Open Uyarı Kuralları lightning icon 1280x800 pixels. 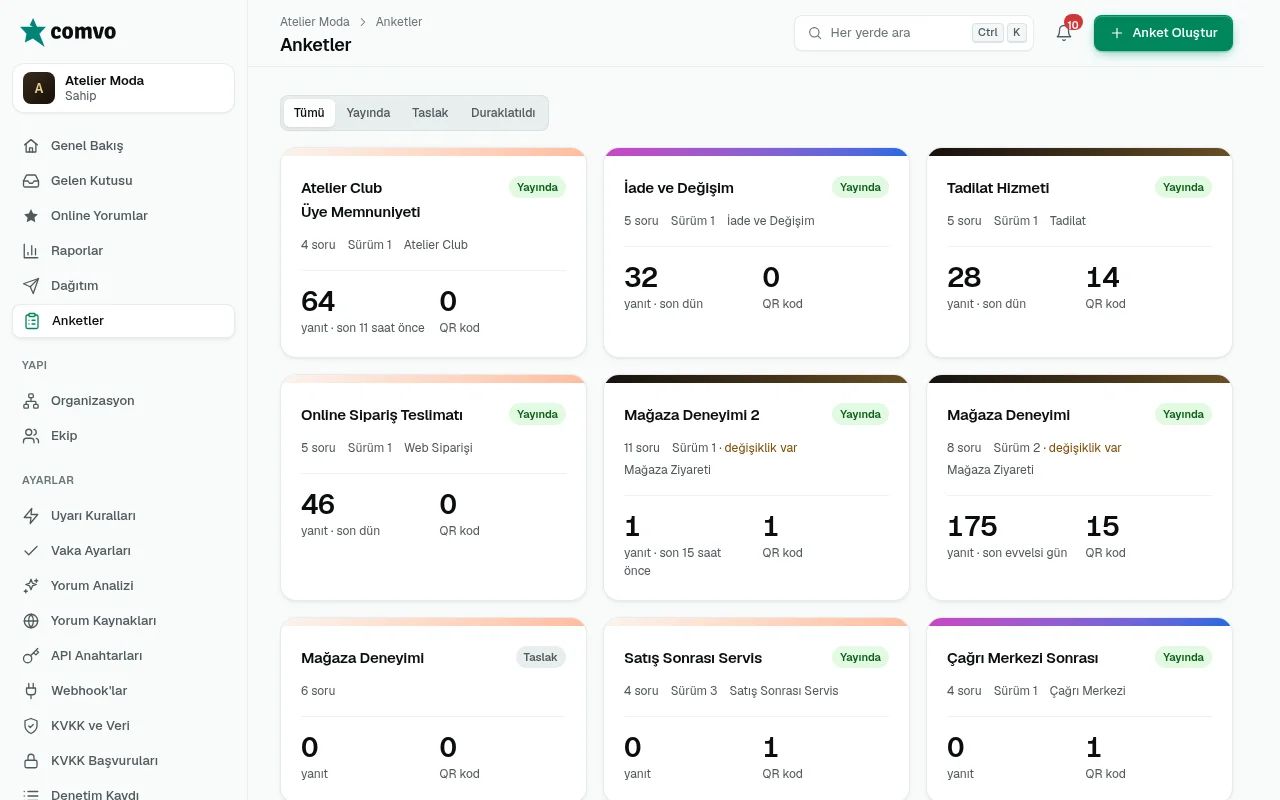(31, 516)
